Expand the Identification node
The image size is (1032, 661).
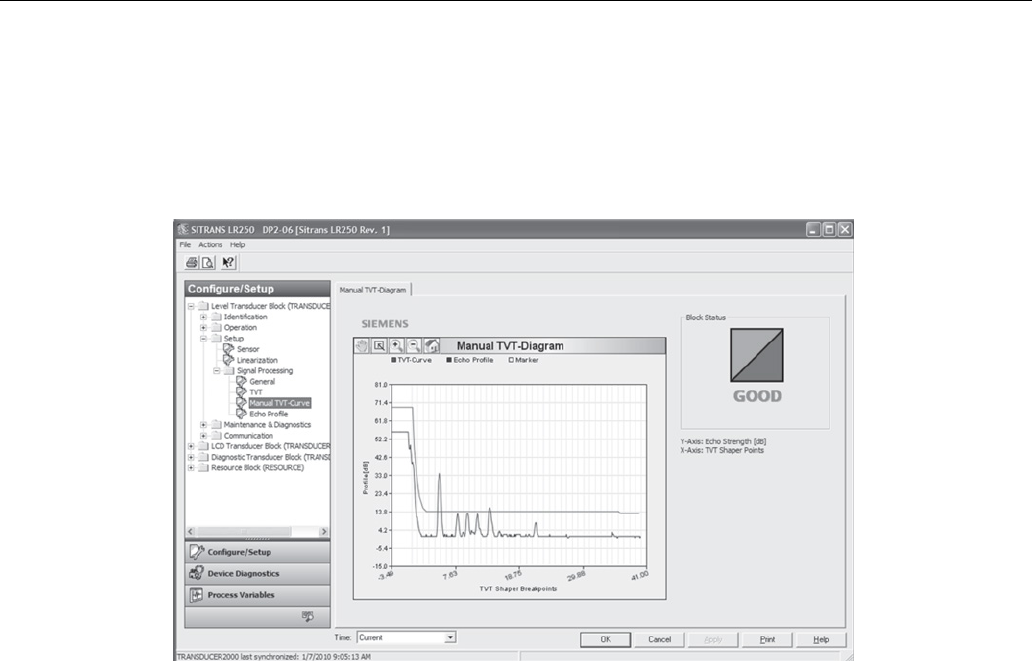203,317
